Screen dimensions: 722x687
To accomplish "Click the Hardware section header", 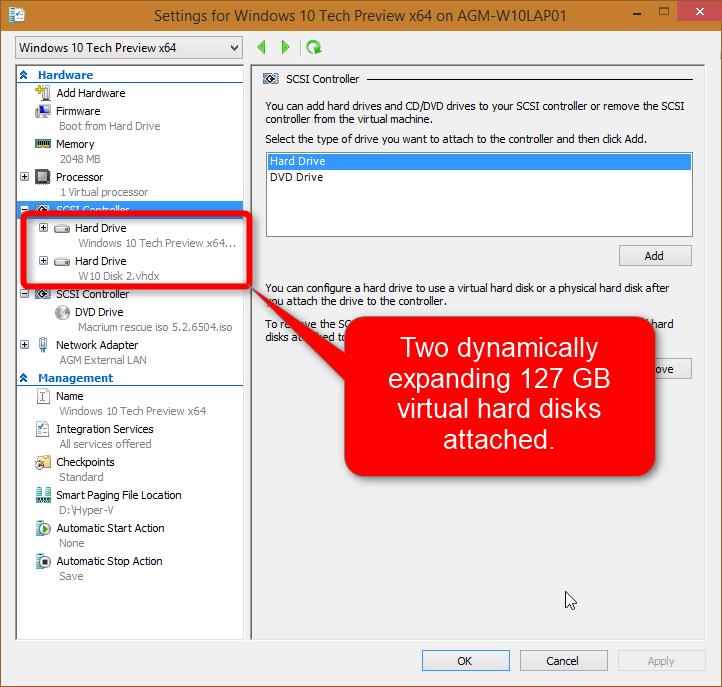I will click(65, 75).
